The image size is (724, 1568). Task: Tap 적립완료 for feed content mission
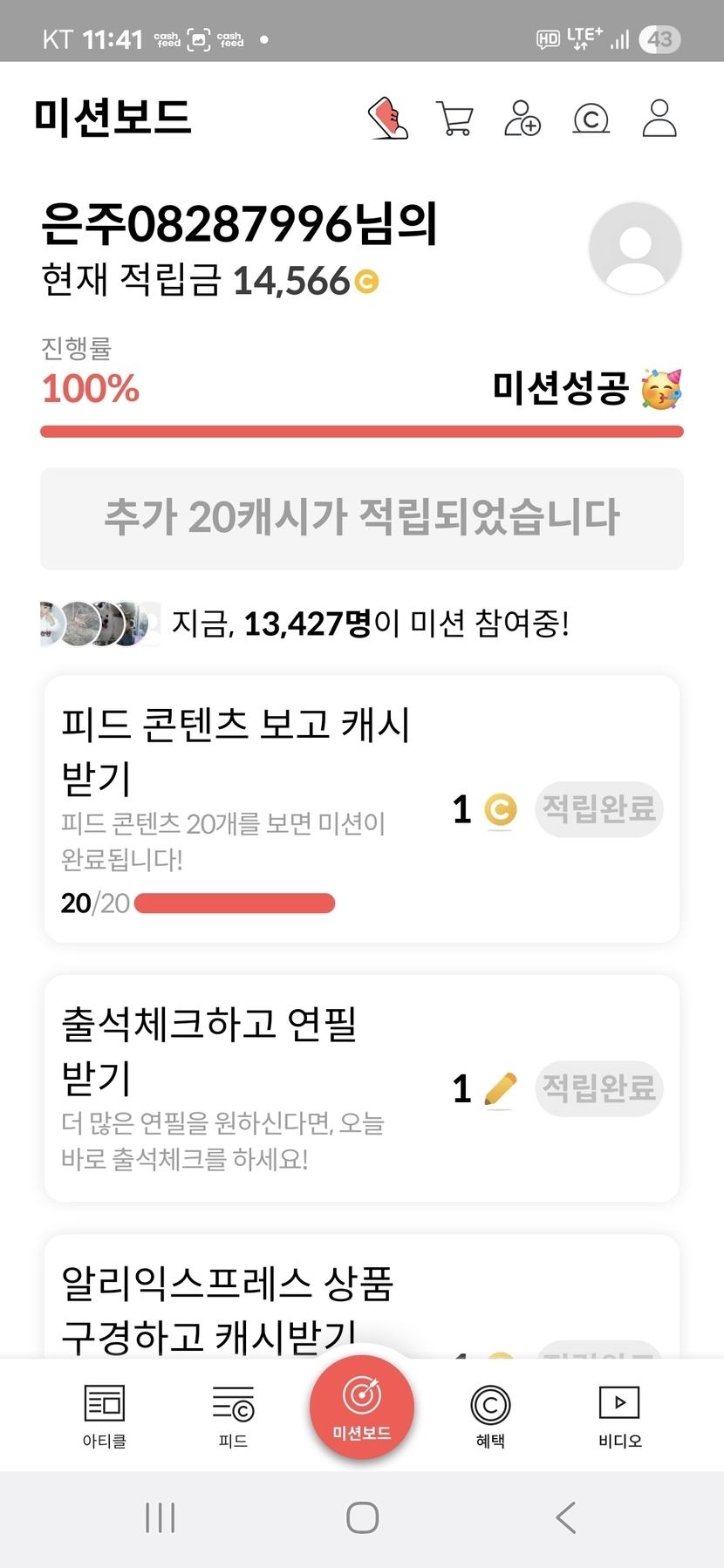pos(598,809)
